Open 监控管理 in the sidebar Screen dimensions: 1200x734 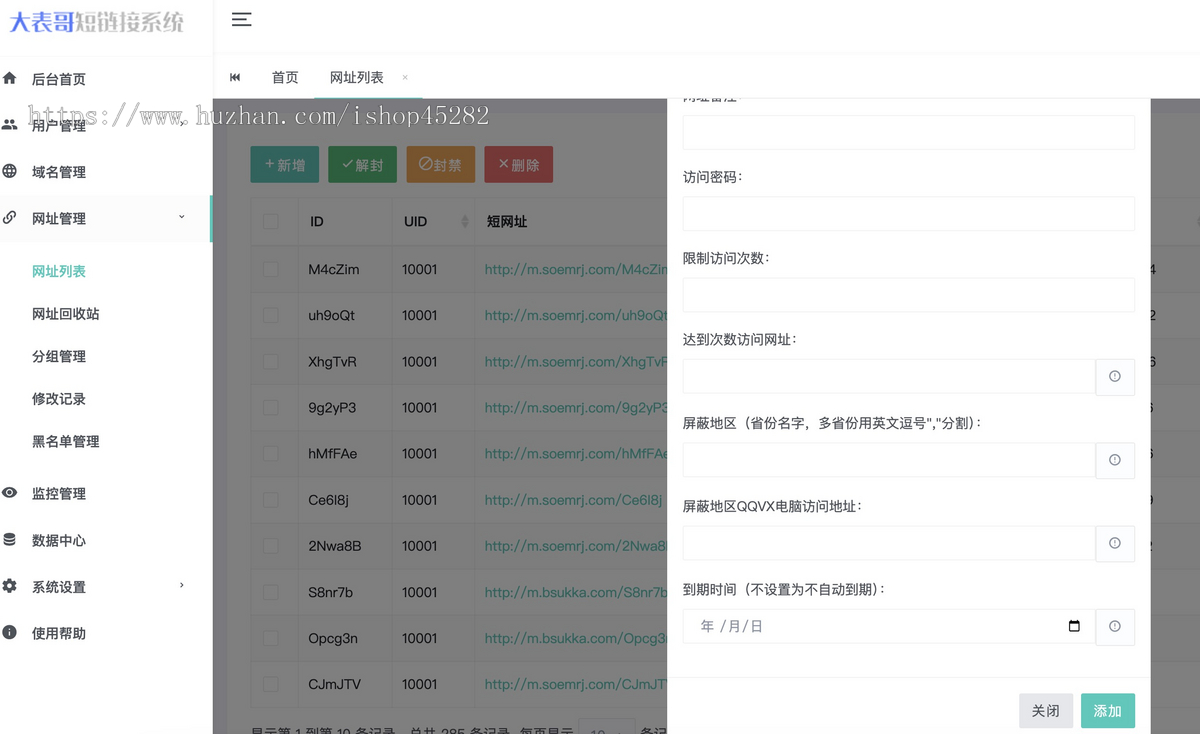(x=58, y=494)
